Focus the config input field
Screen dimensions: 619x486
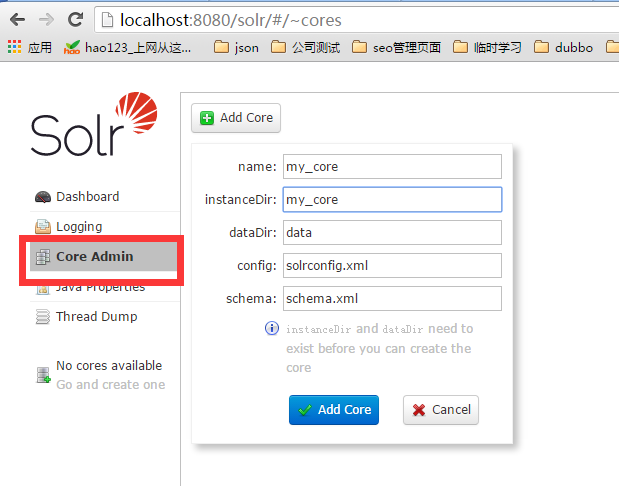[392, 265]
